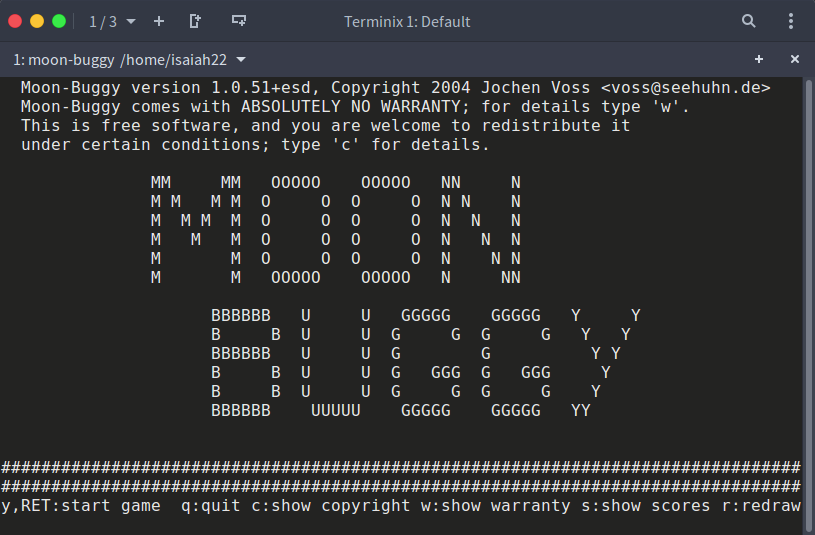The width and height of the screenshot is (815, 535).
Task: Click the 'Moon-Buggy version 1.0.51+esd' text
Action: pos(165,88)
